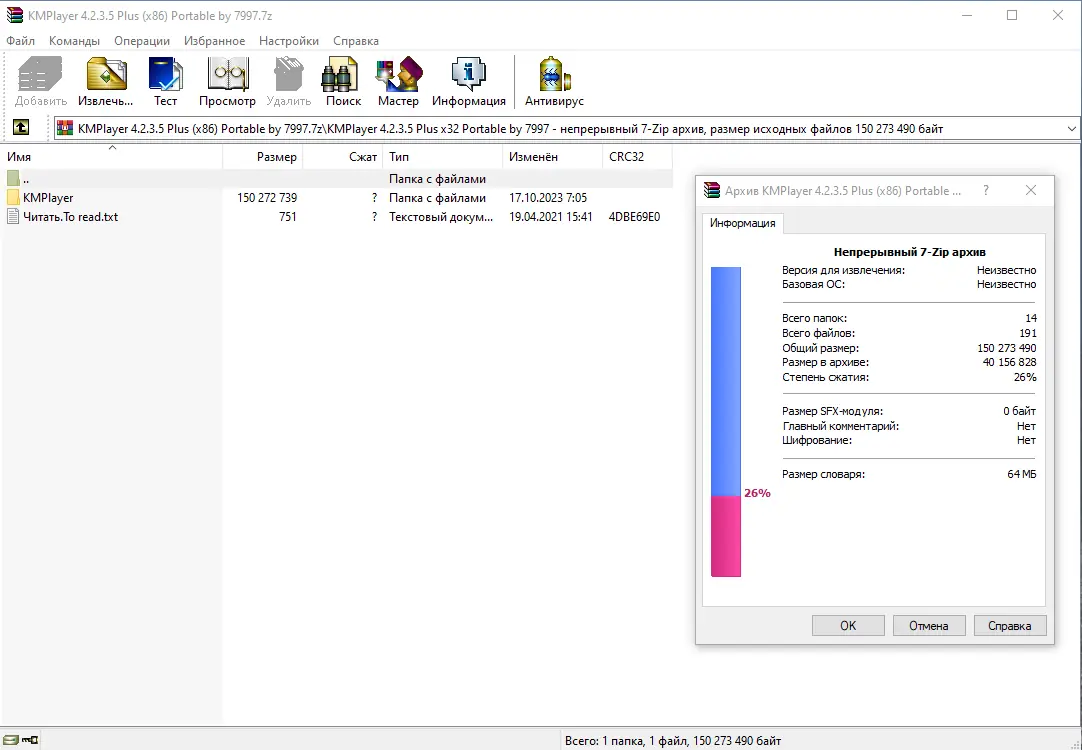Click the archive icon in the address bar
1082x750 pixels.
(66, 128)
